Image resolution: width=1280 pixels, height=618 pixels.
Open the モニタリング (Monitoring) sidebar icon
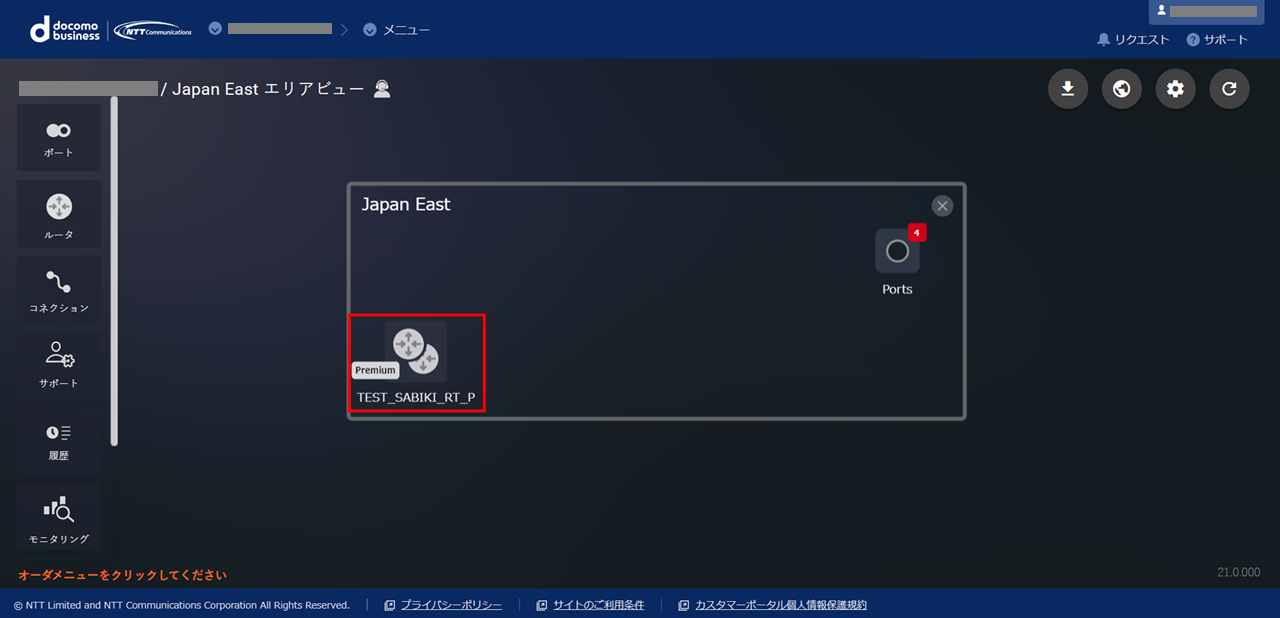[59, 517]
